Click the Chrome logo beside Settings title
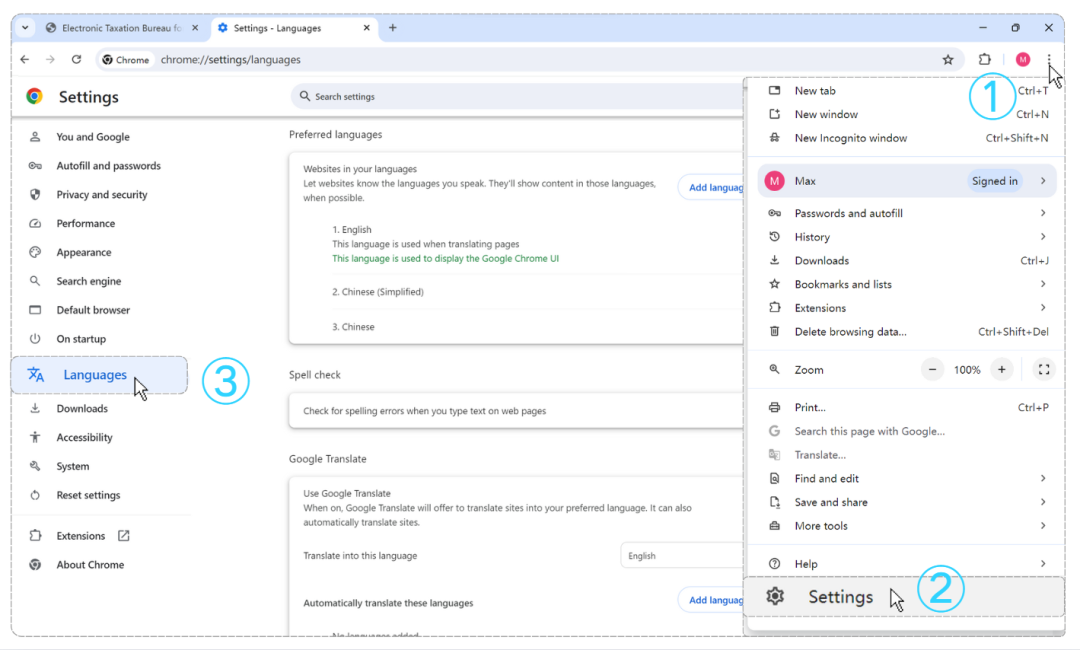1080x650 pixels. click(34, 97)
